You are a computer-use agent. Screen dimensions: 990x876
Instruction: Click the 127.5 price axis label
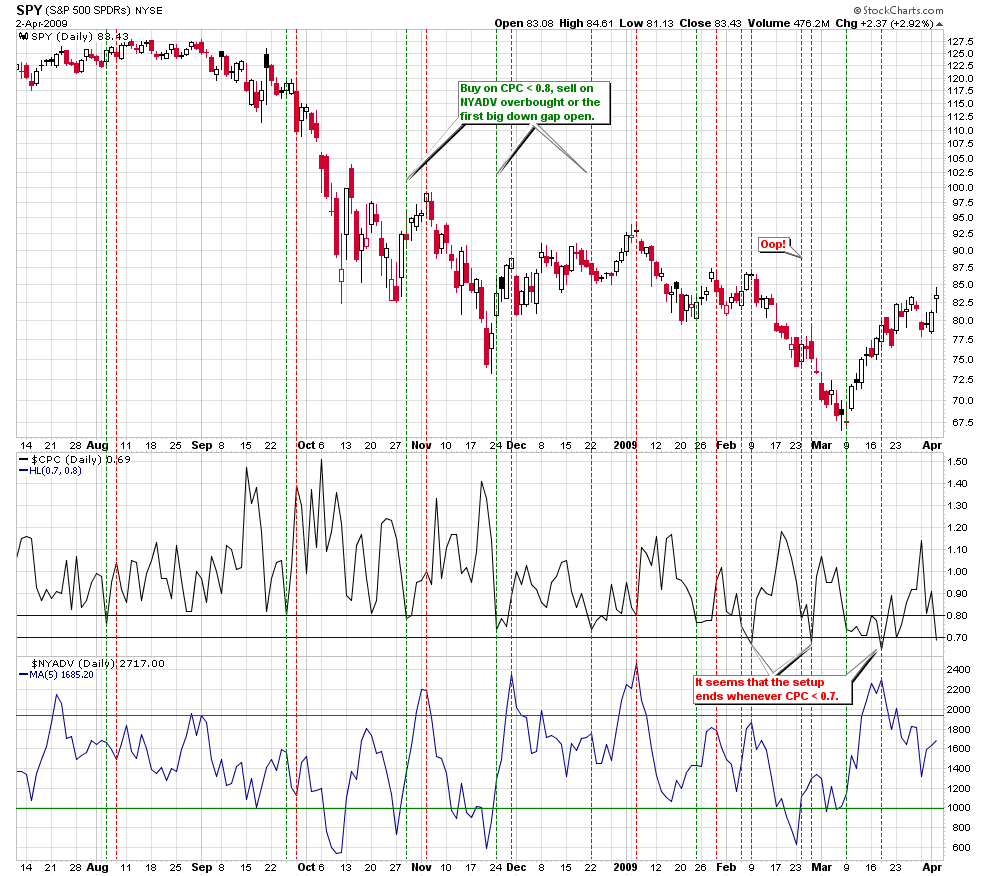(x=960, y=42)
